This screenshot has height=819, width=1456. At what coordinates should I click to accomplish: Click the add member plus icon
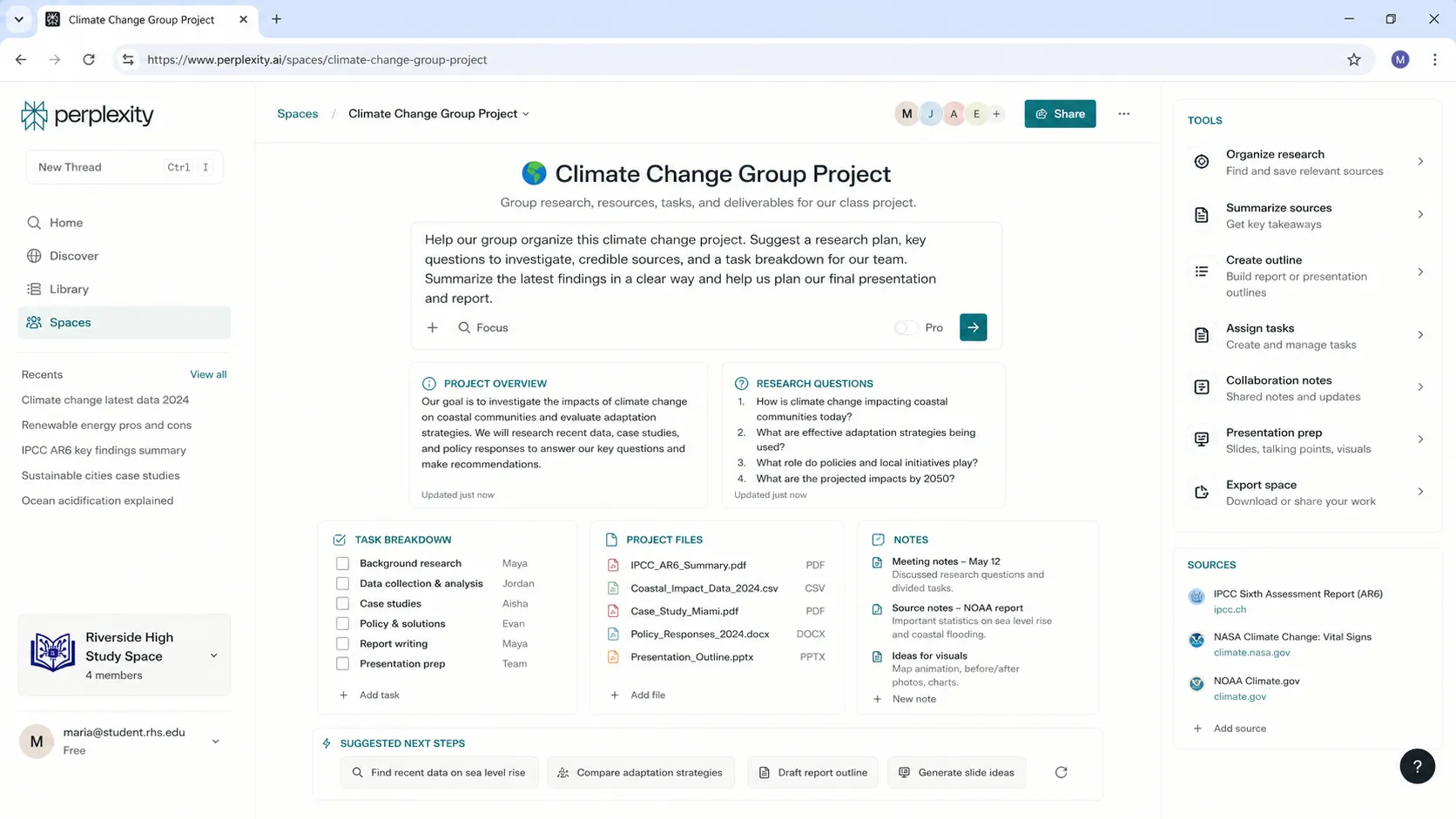pos(996,114)
